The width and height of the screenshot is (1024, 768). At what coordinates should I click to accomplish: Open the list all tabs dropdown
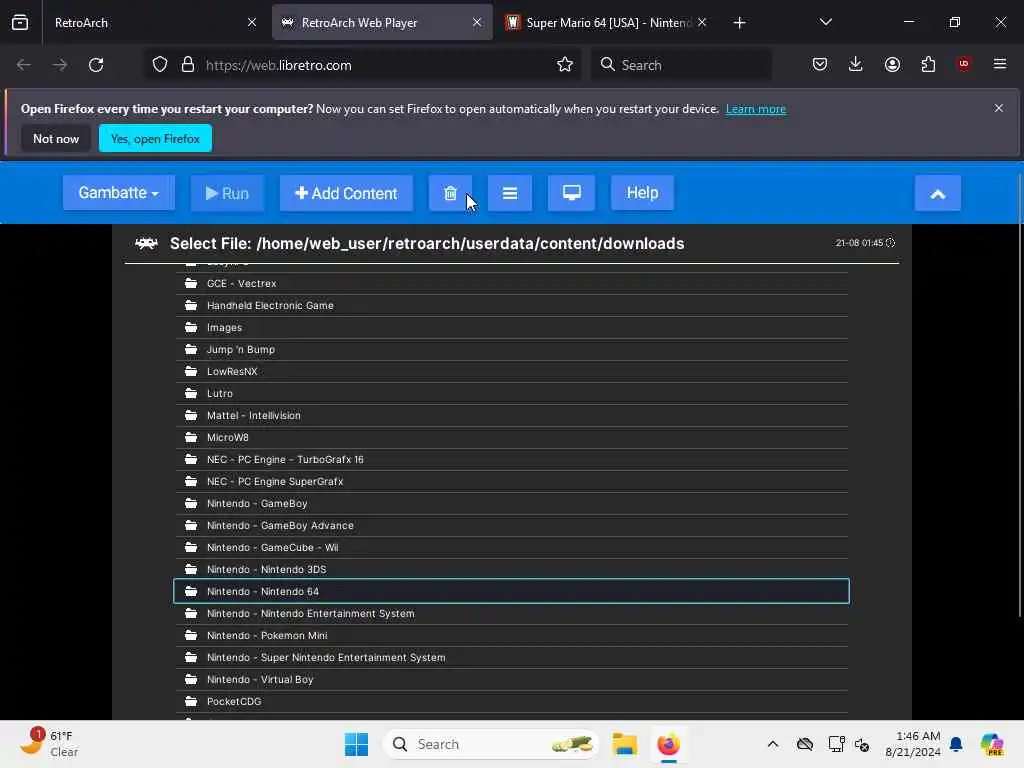click(825, 22)
